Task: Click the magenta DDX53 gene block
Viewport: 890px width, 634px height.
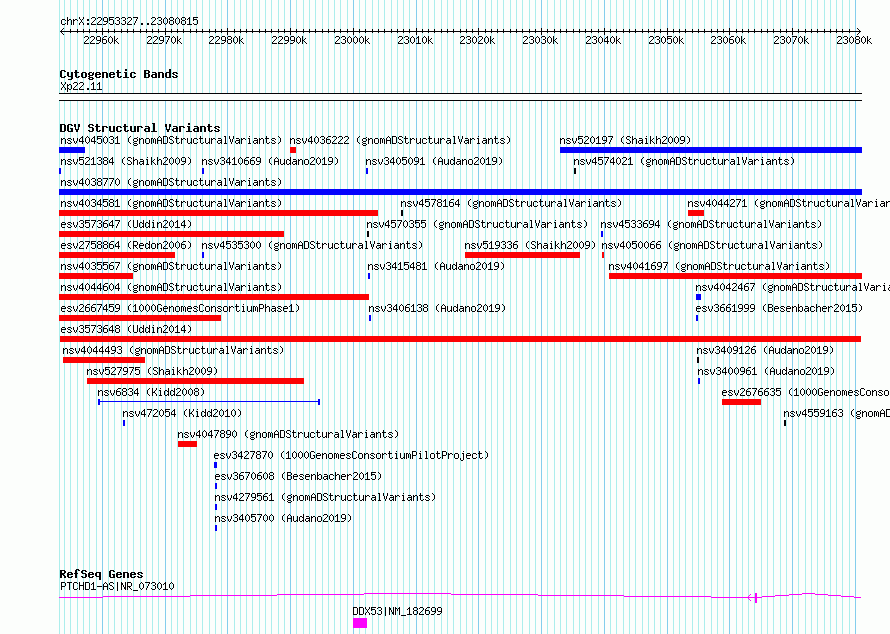Action: click(360, 623)
